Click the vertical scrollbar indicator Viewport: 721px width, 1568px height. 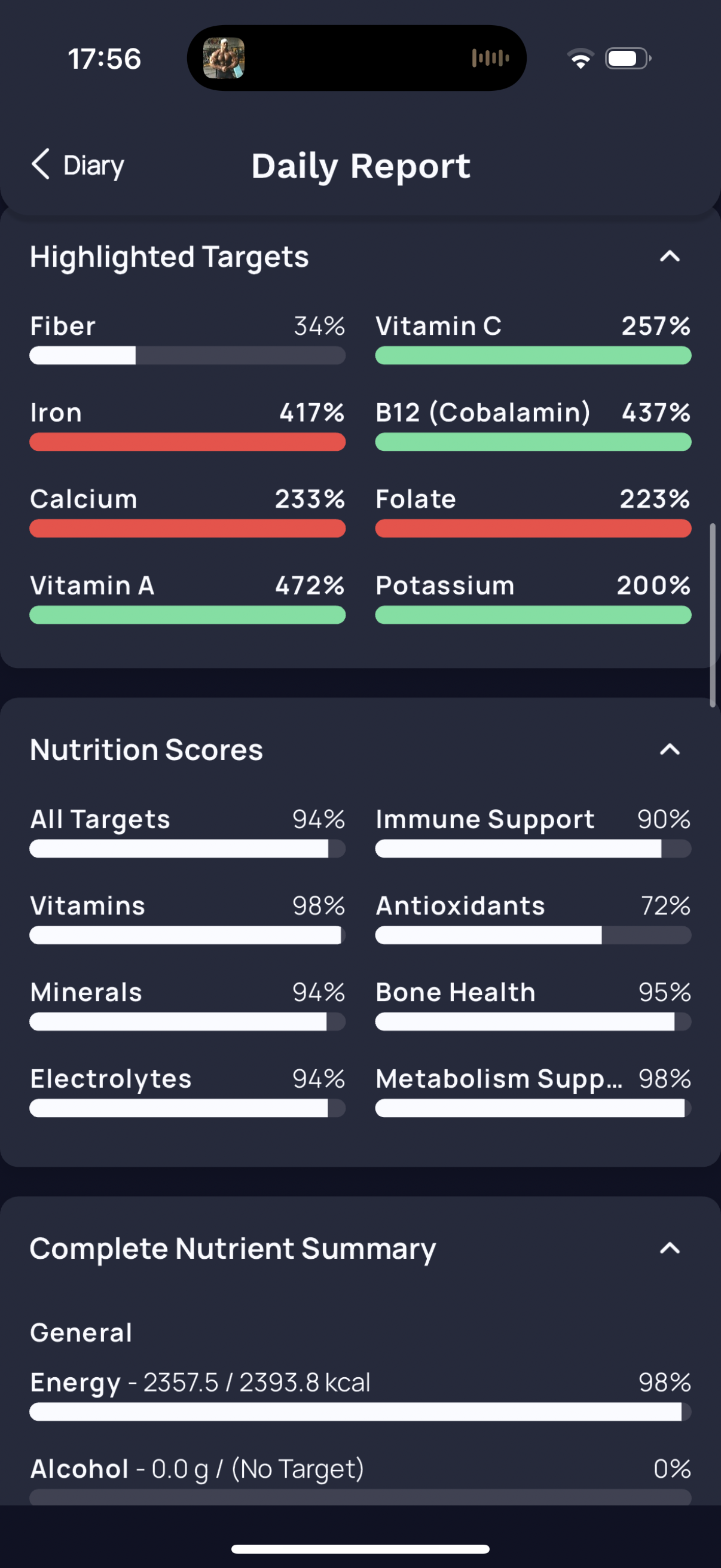(x=713, y=615)
